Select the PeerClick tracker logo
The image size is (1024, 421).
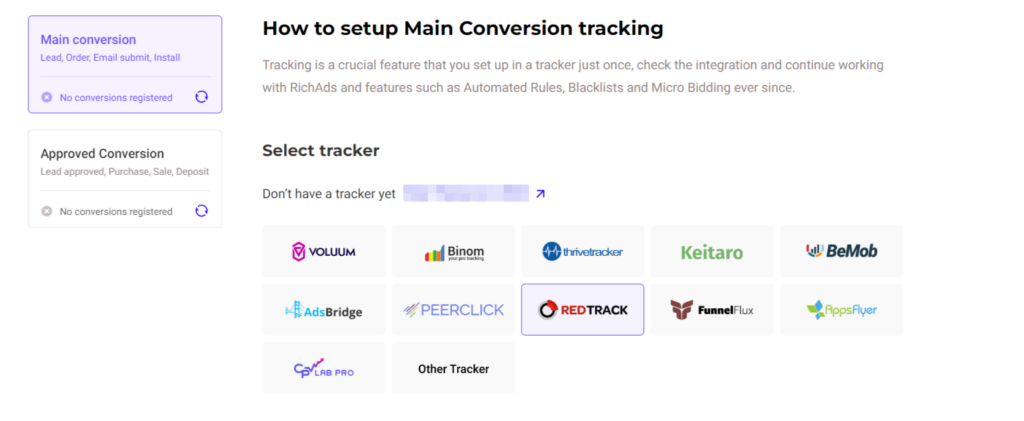pyautogui.click(x=453, y=309)
